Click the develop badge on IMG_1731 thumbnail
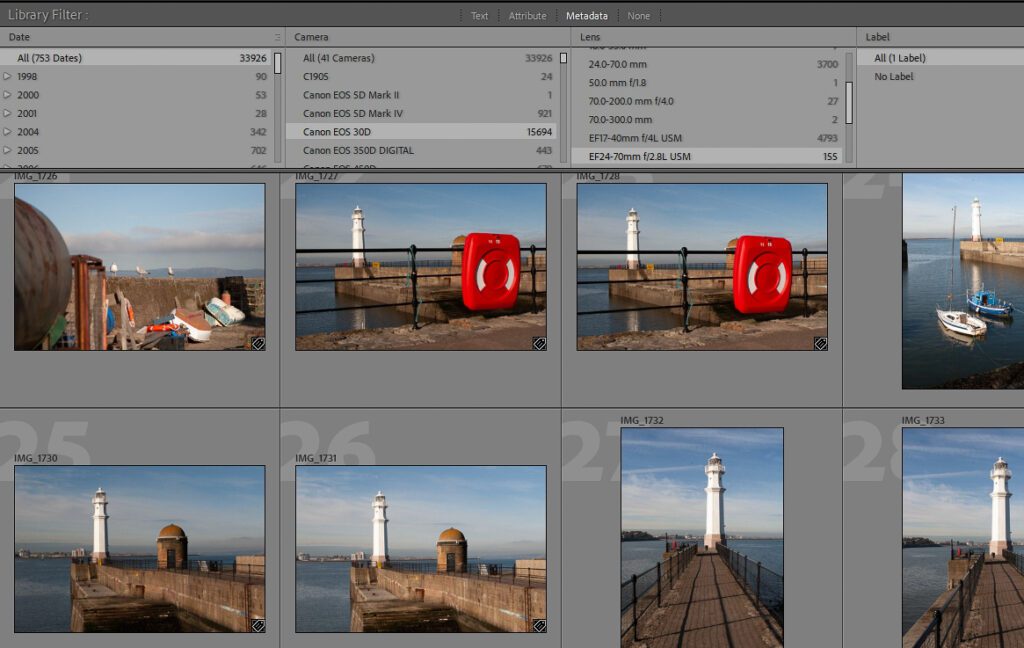 [538, 625]
